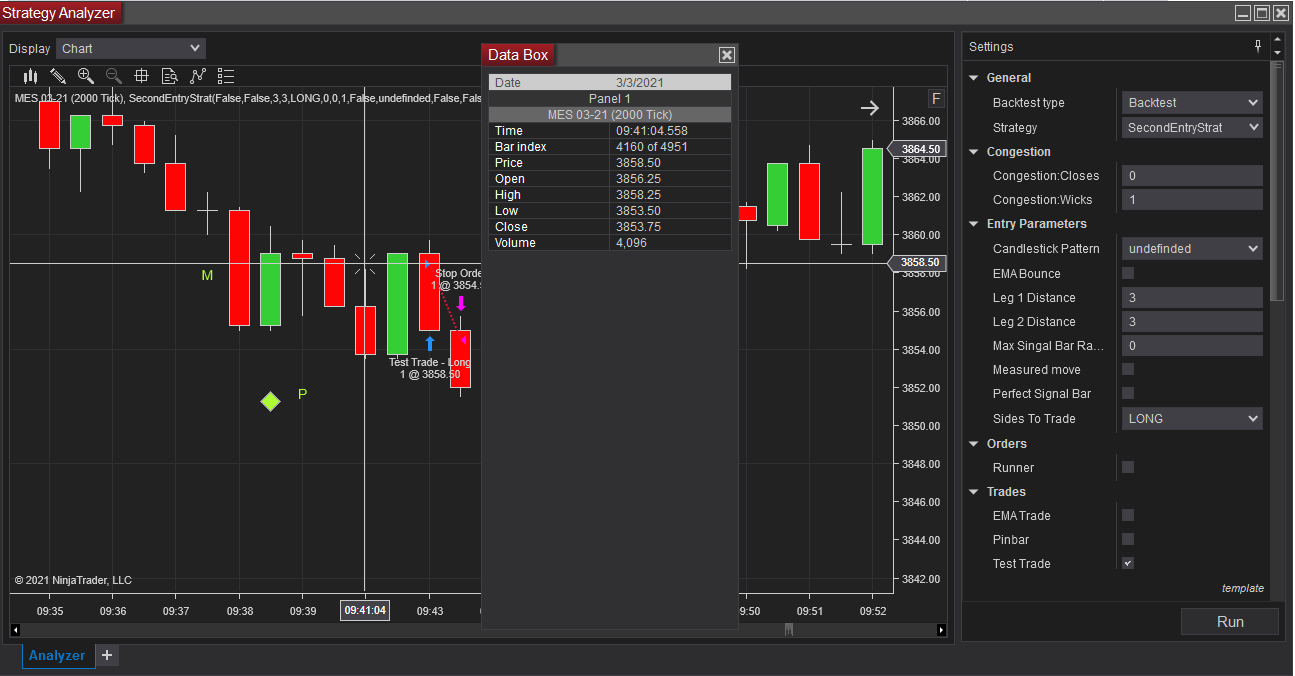Image resolution: width=1295 pixels, height=676 pixels.
Task: Click the Max Singal Bar Range field
Action: [1192, 345]
